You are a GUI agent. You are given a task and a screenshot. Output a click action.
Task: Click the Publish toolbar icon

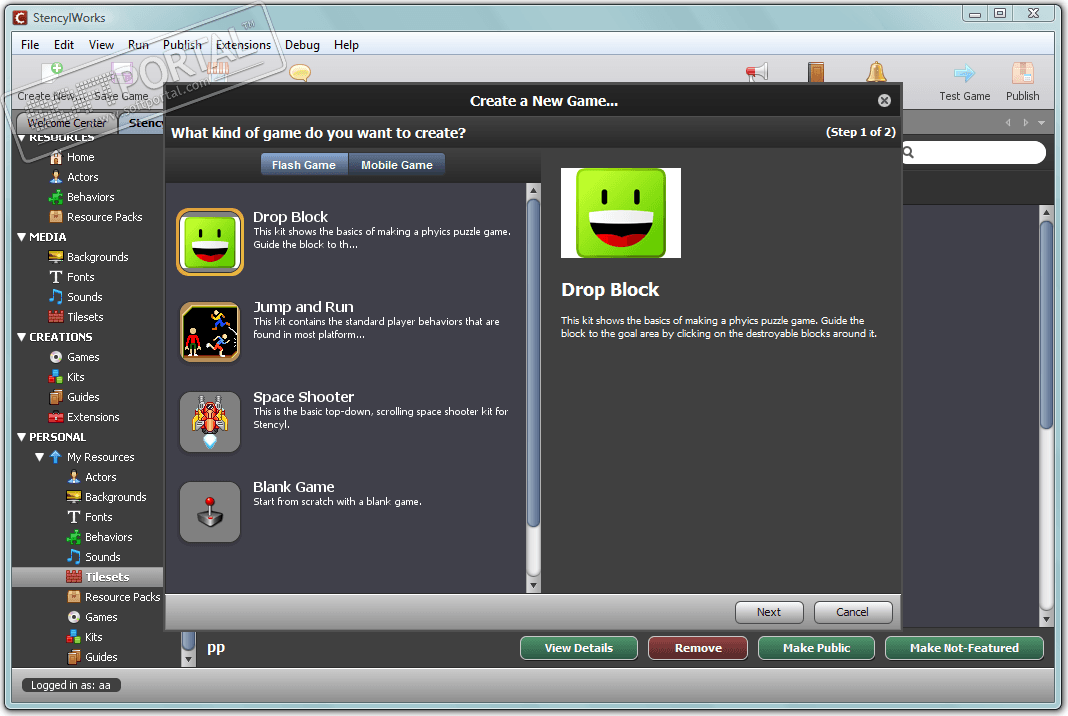(x=1023, y=73)
